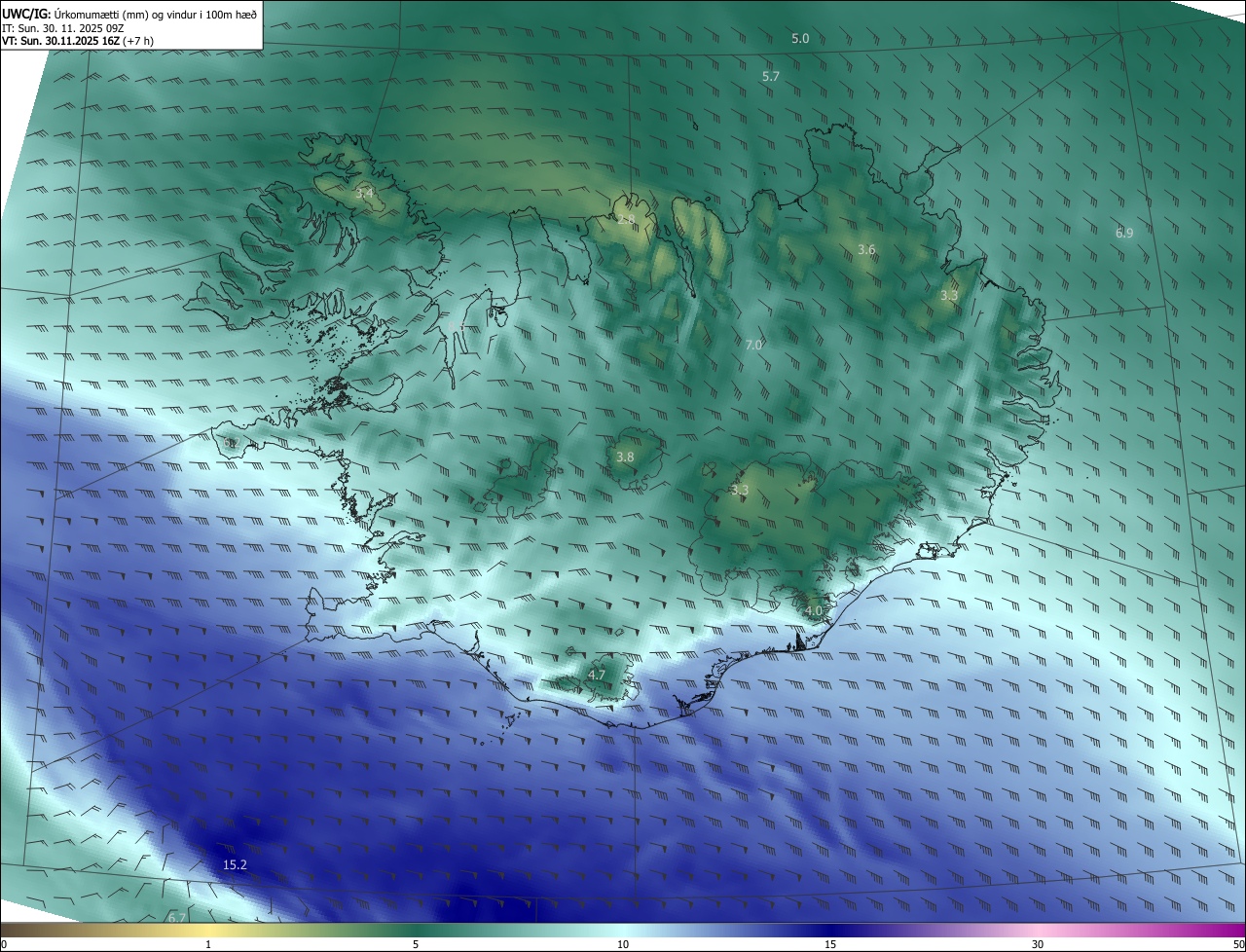Click the 6.7 value label
This screenshot has width=1246, height=952.
click(177, 918)
